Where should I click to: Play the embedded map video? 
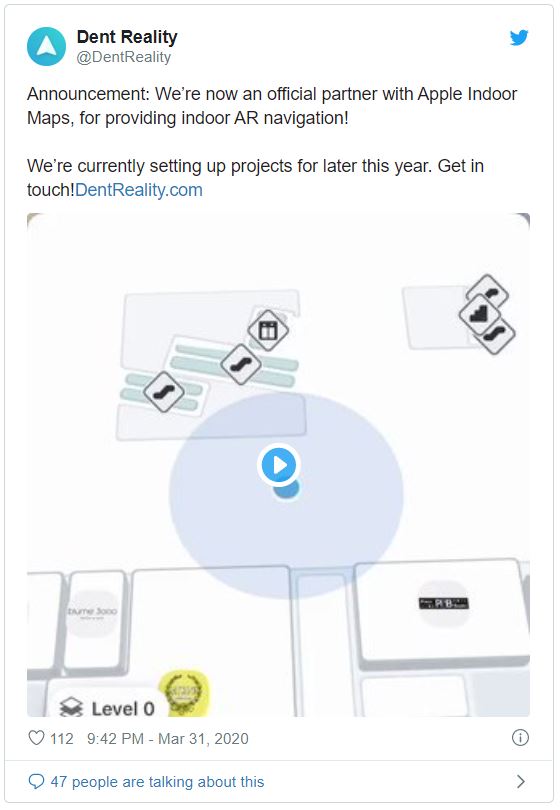point(279,465)
